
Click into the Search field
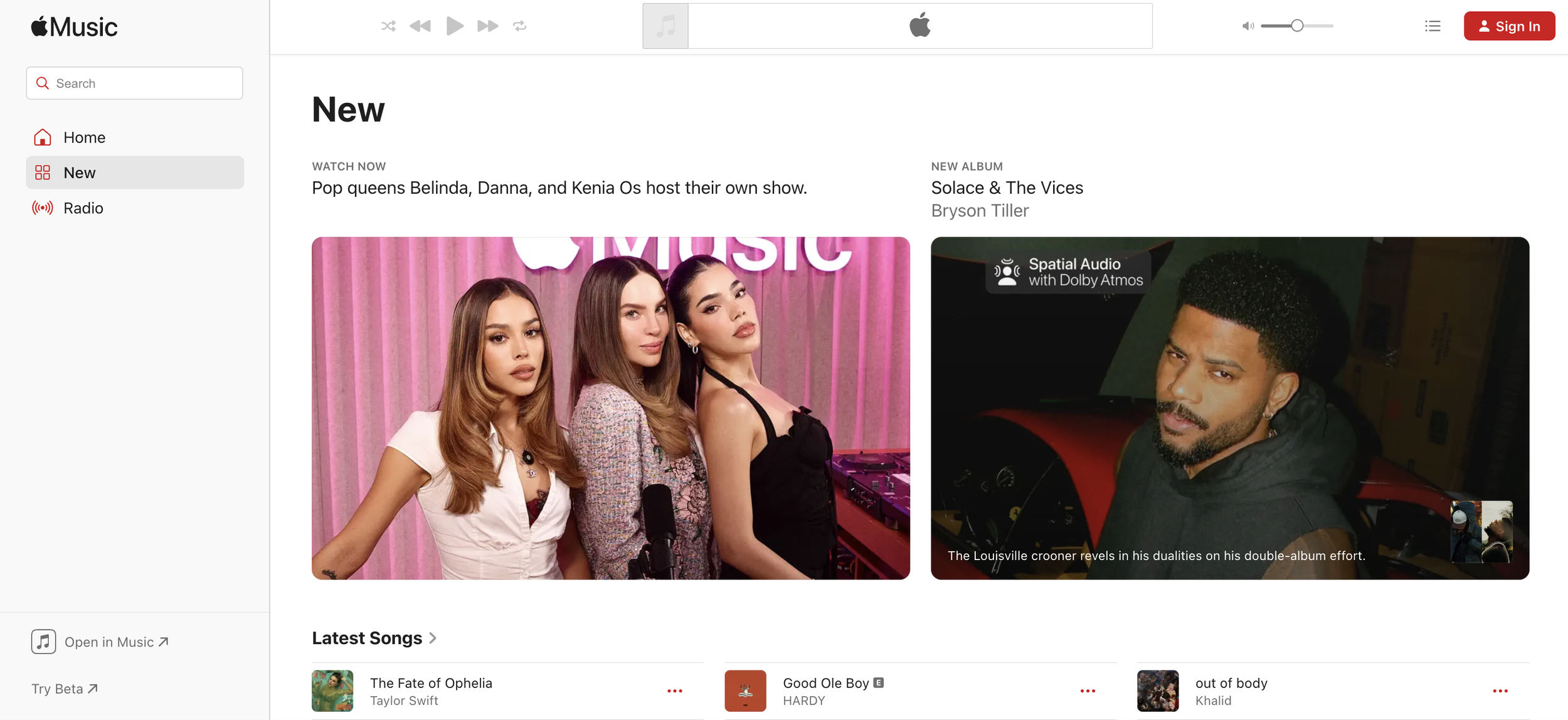coord(135,83)
